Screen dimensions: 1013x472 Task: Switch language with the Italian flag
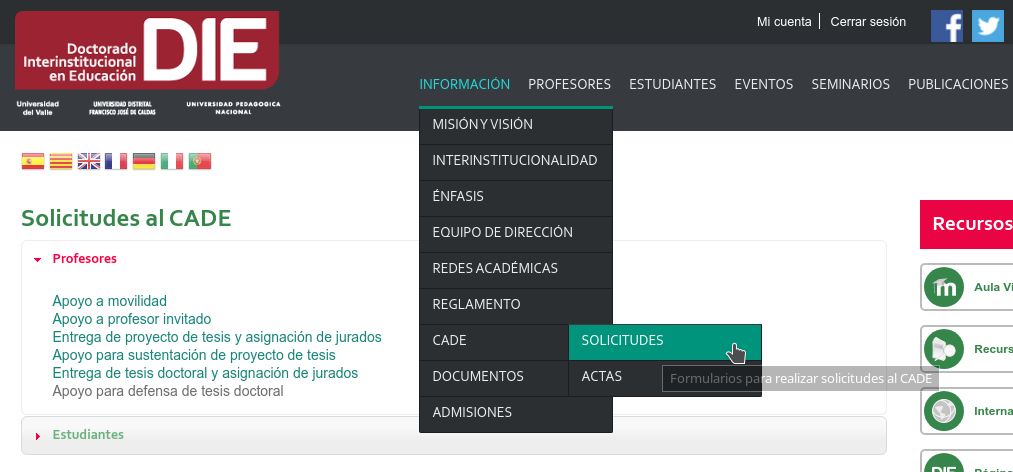click(x=172, y=161)
